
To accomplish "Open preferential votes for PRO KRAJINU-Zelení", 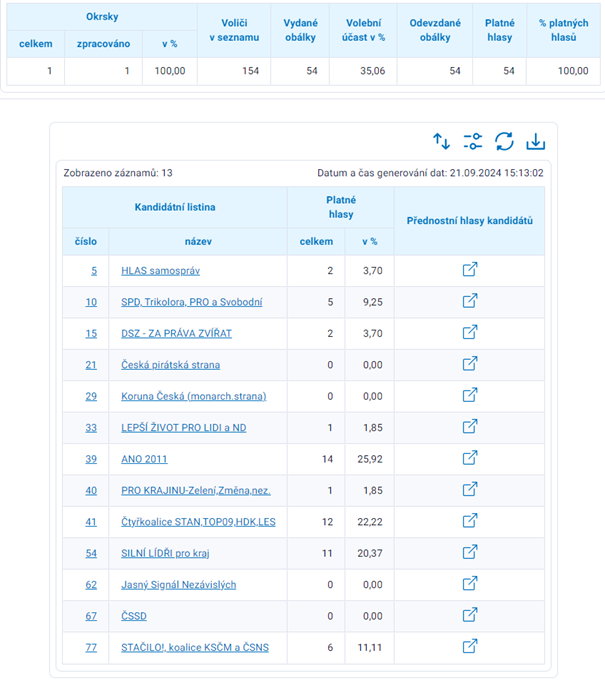I will pos(470,489).
